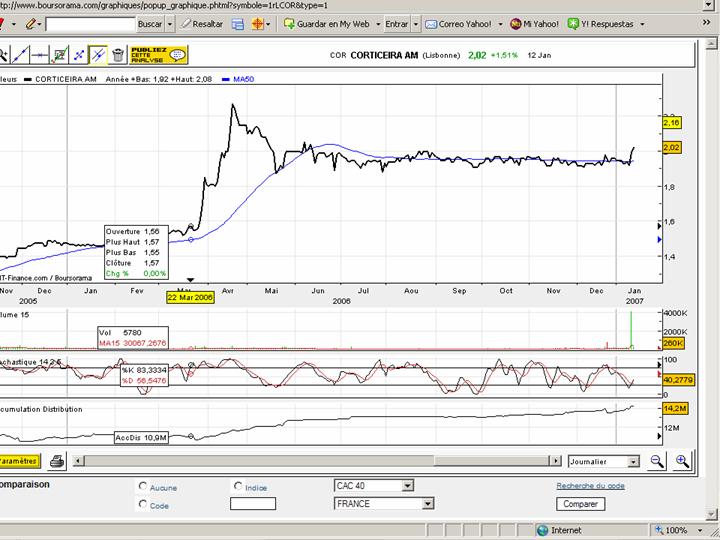Screen dimensions: 720x540
Task: Click the Comparer button
Action: (580, 504)
